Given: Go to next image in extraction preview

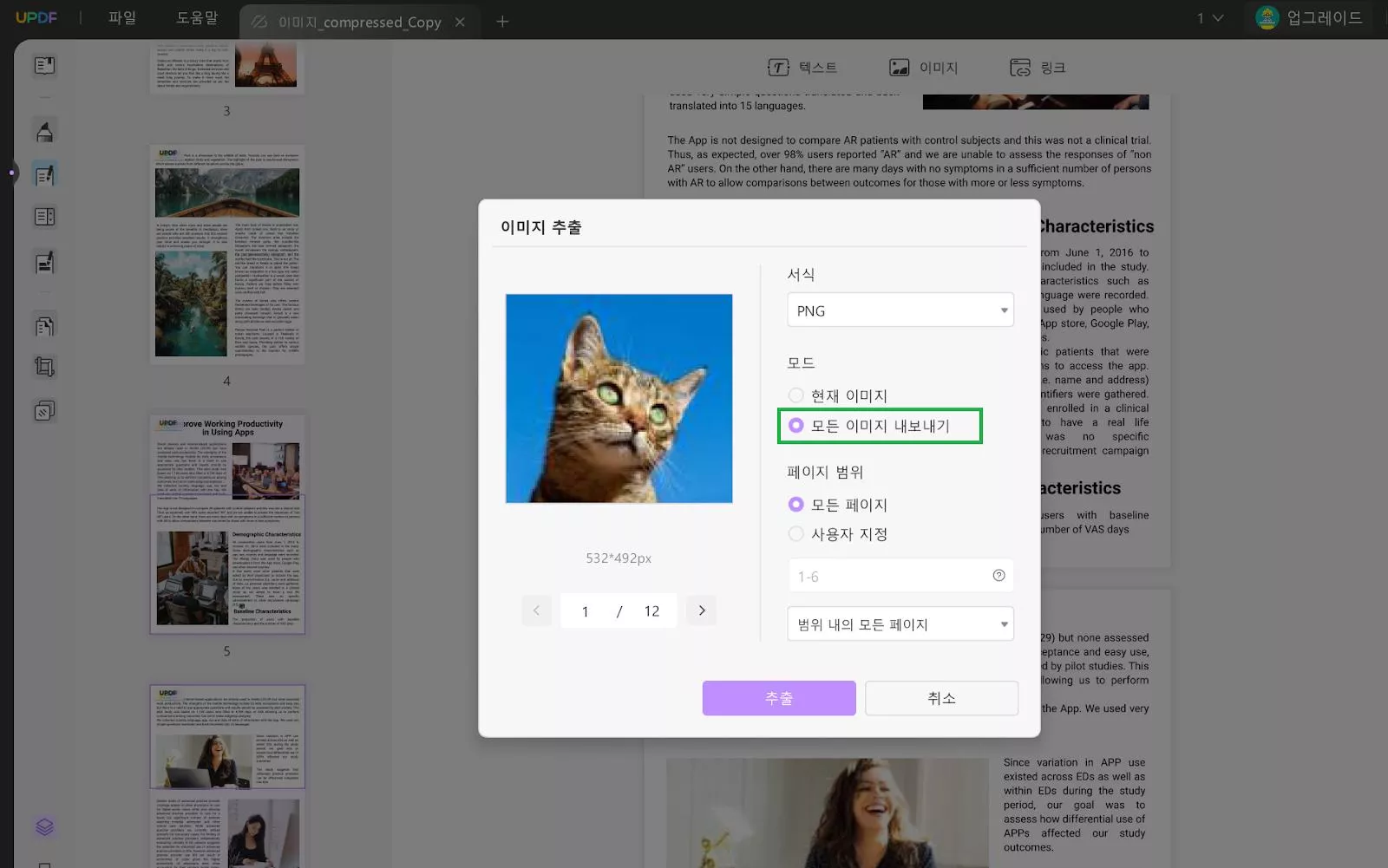Looking at the screenshot, I should pos(701,610).
